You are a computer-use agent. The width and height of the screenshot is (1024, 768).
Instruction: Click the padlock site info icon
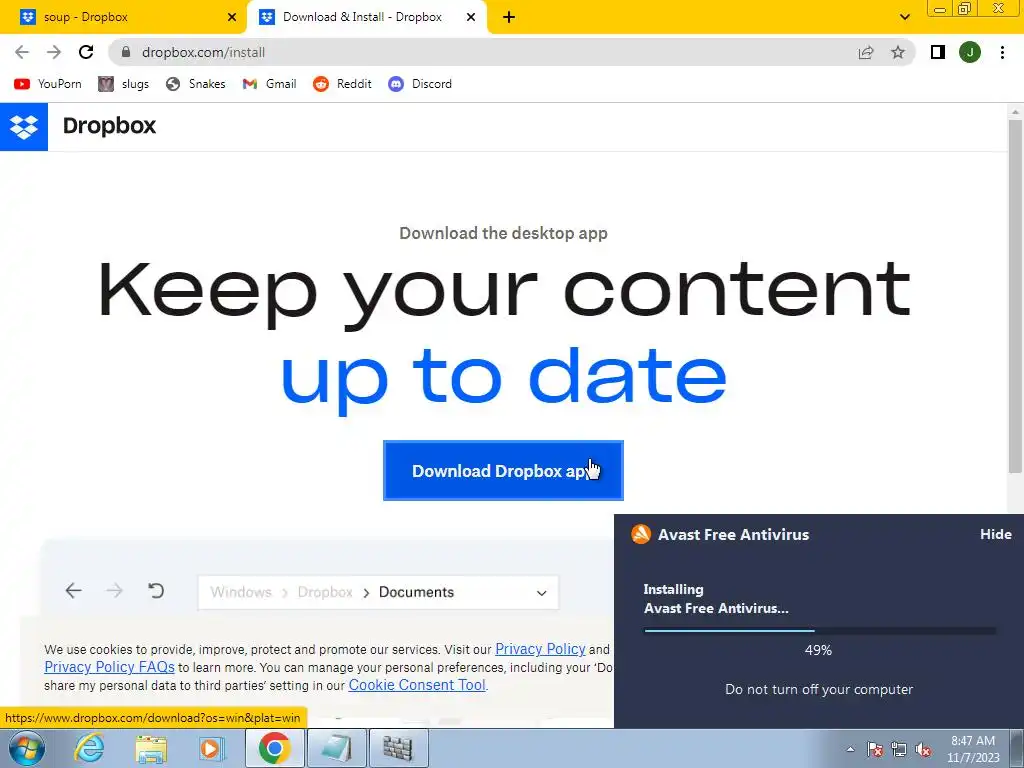(x=126, y=52)
